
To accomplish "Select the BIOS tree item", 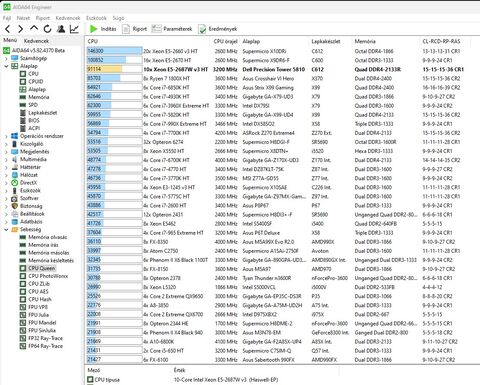I will click(30, 120).
